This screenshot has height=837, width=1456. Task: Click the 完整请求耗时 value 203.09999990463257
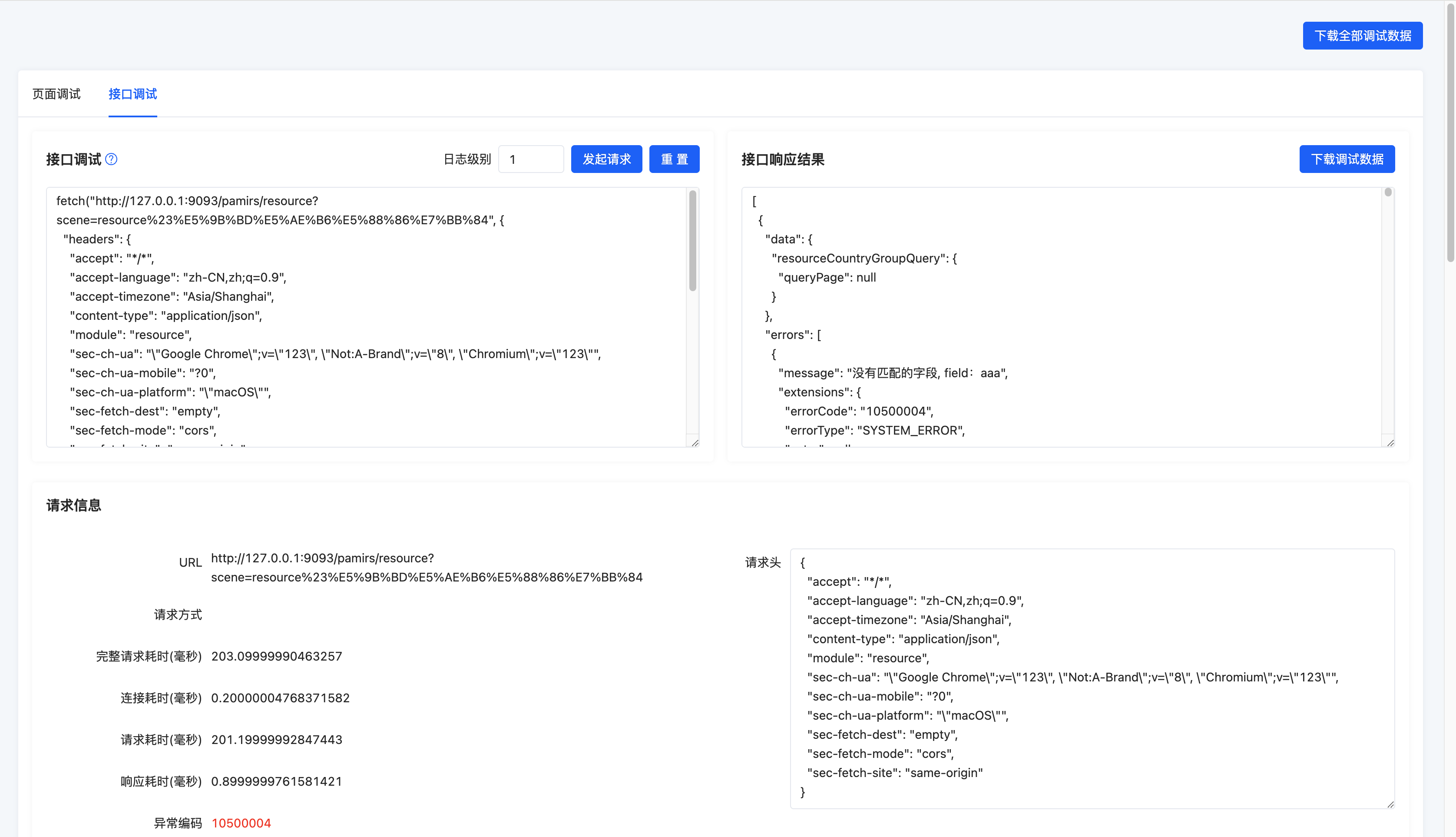(276, 657)
